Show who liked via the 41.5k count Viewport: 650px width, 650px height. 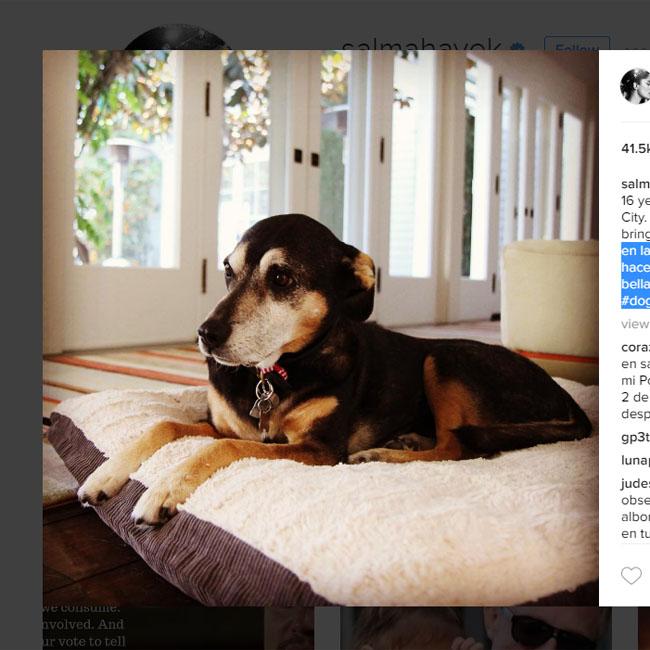tap(635, 148)
